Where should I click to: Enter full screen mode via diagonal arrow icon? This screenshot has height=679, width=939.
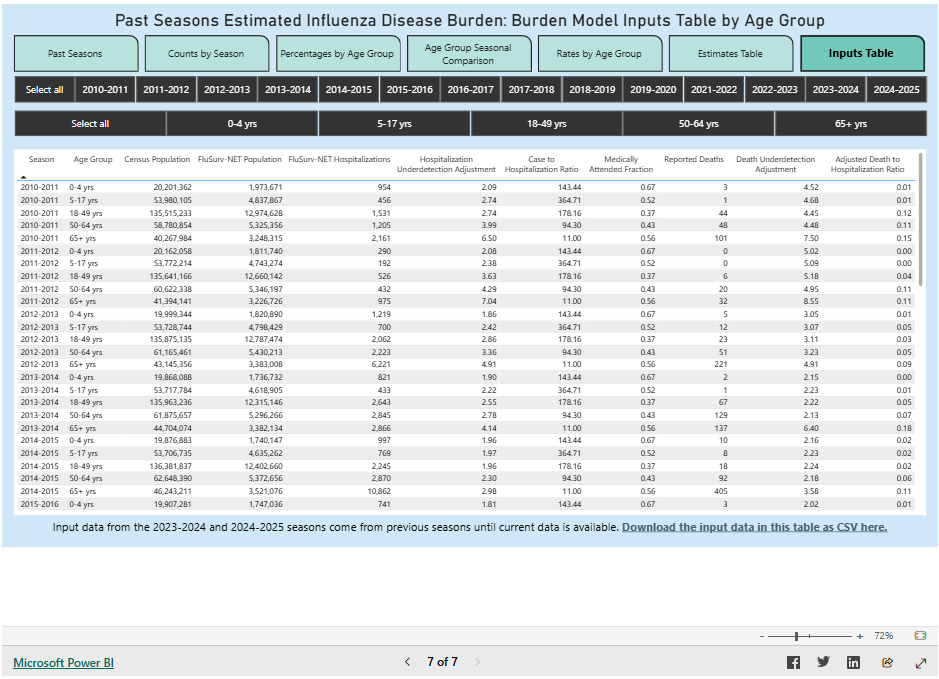point(919,662)
